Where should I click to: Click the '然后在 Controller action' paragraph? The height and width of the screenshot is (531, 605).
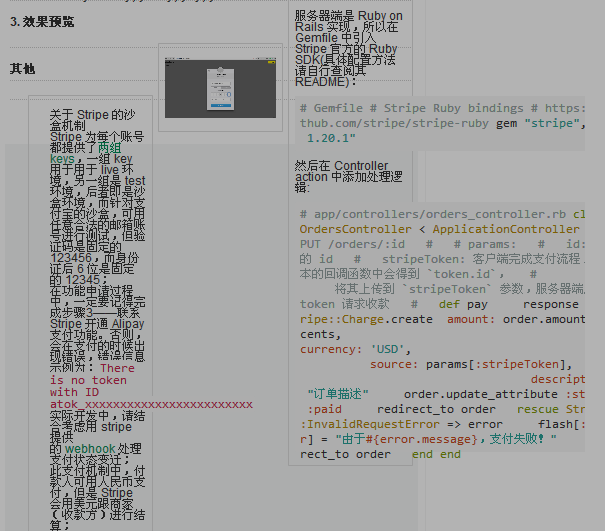point(348,177)
